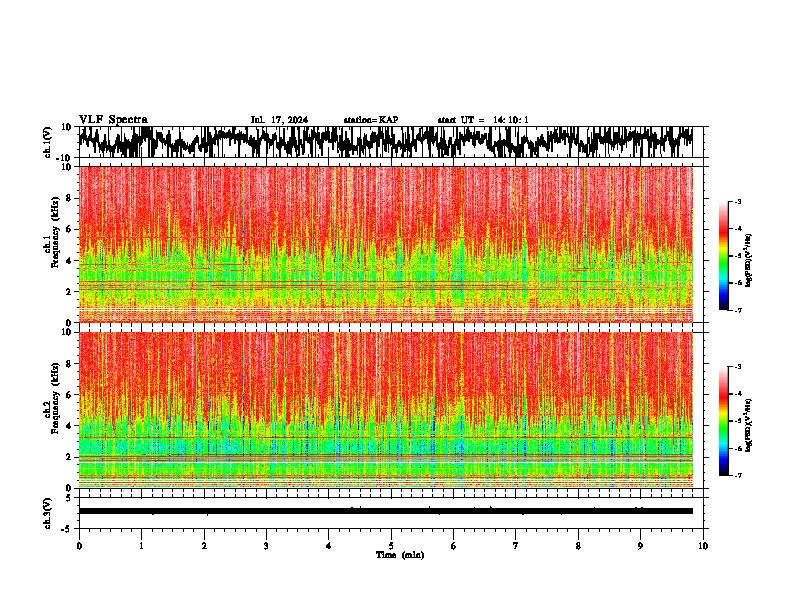Click time axis tick label '3'
The height and width of the screenshot is (612, 792).
pos(266,546)
